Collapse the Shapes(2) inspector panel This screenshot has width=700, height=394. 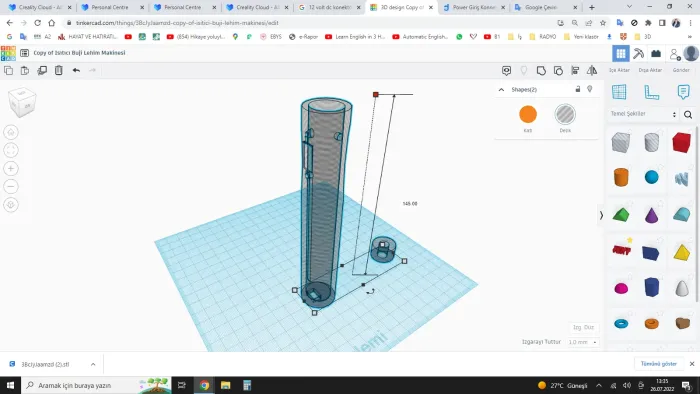(x=501, y=90)
